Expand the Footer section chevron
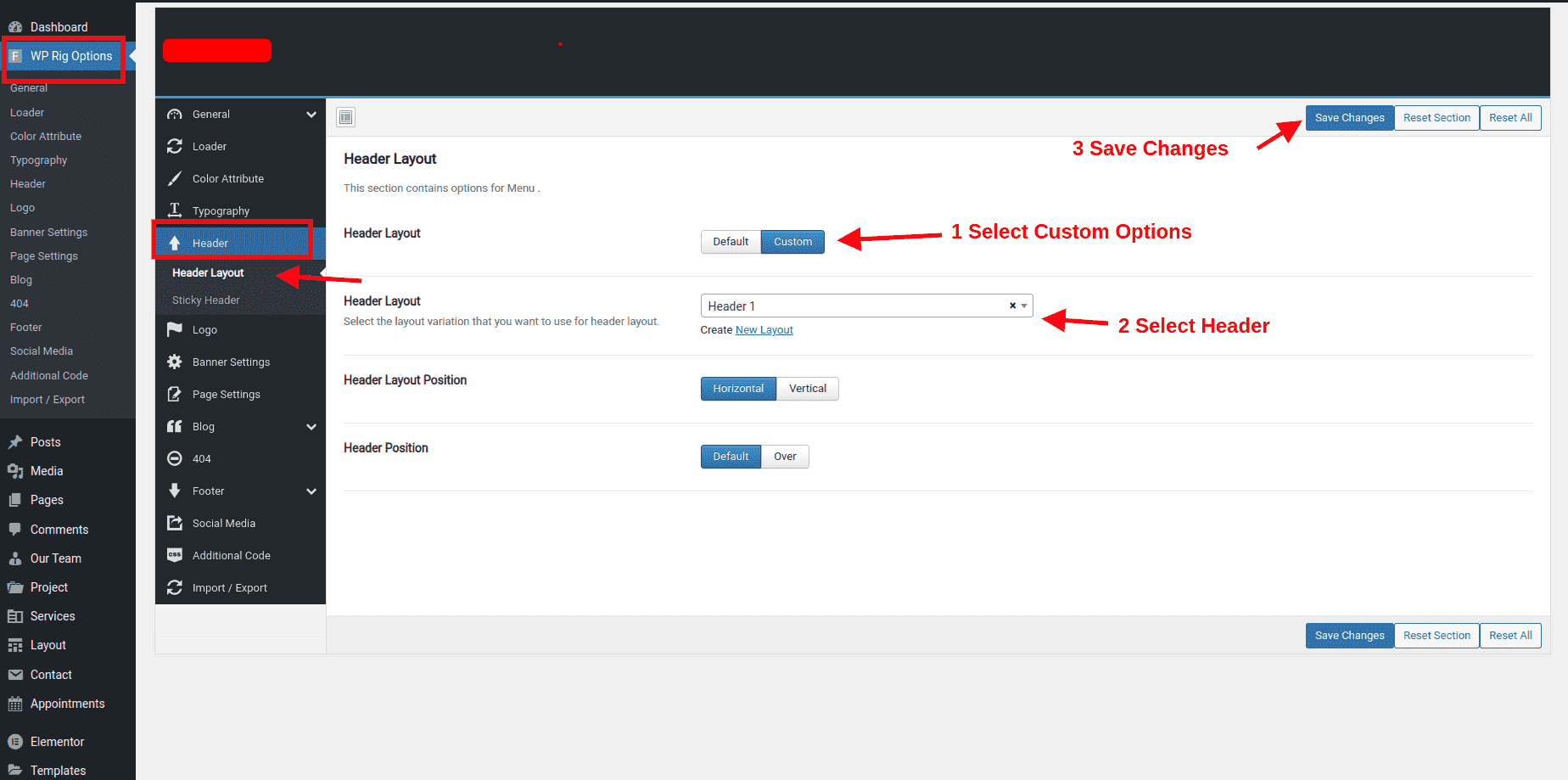Screen dimensions: 1568x780 click(311, 491)
